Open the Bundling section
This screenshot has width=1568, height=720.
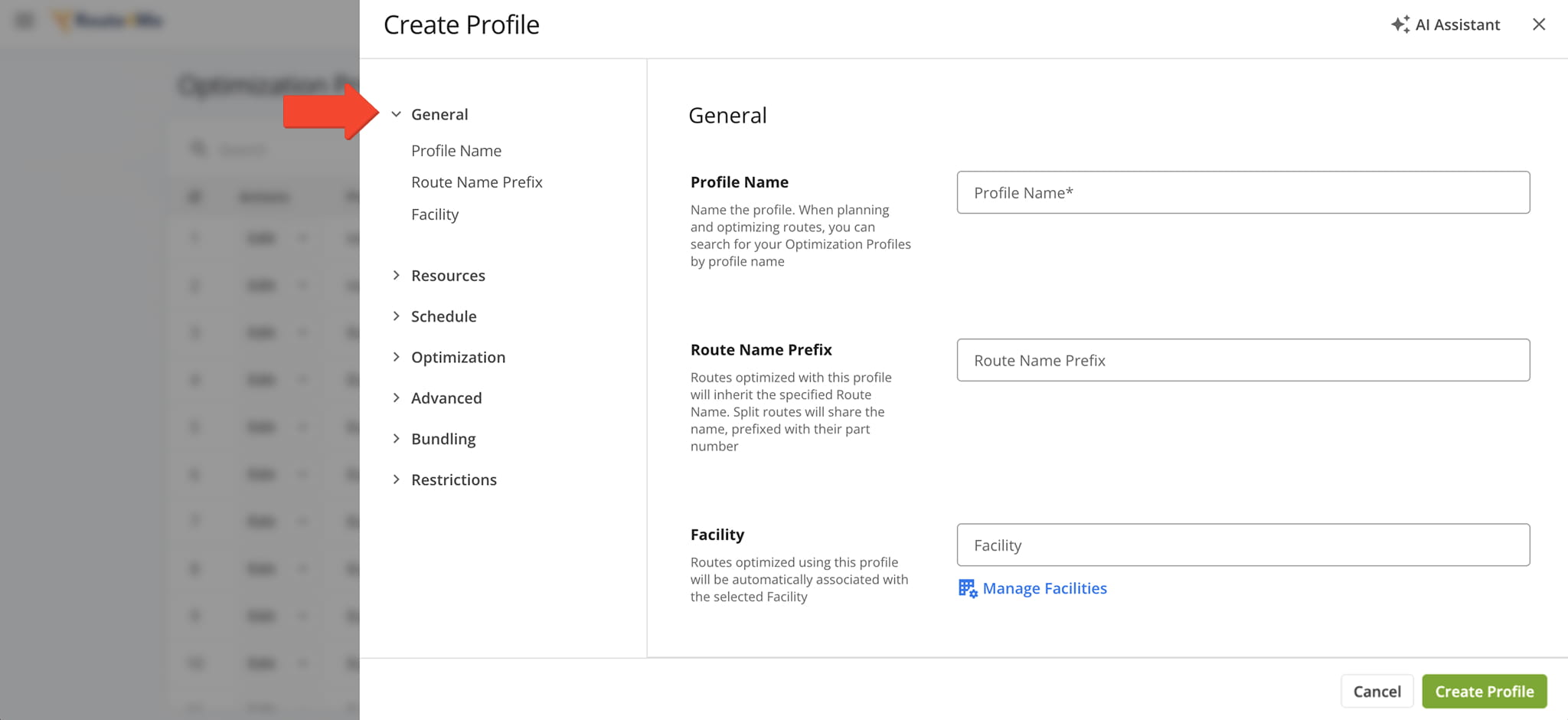(443, 439)
